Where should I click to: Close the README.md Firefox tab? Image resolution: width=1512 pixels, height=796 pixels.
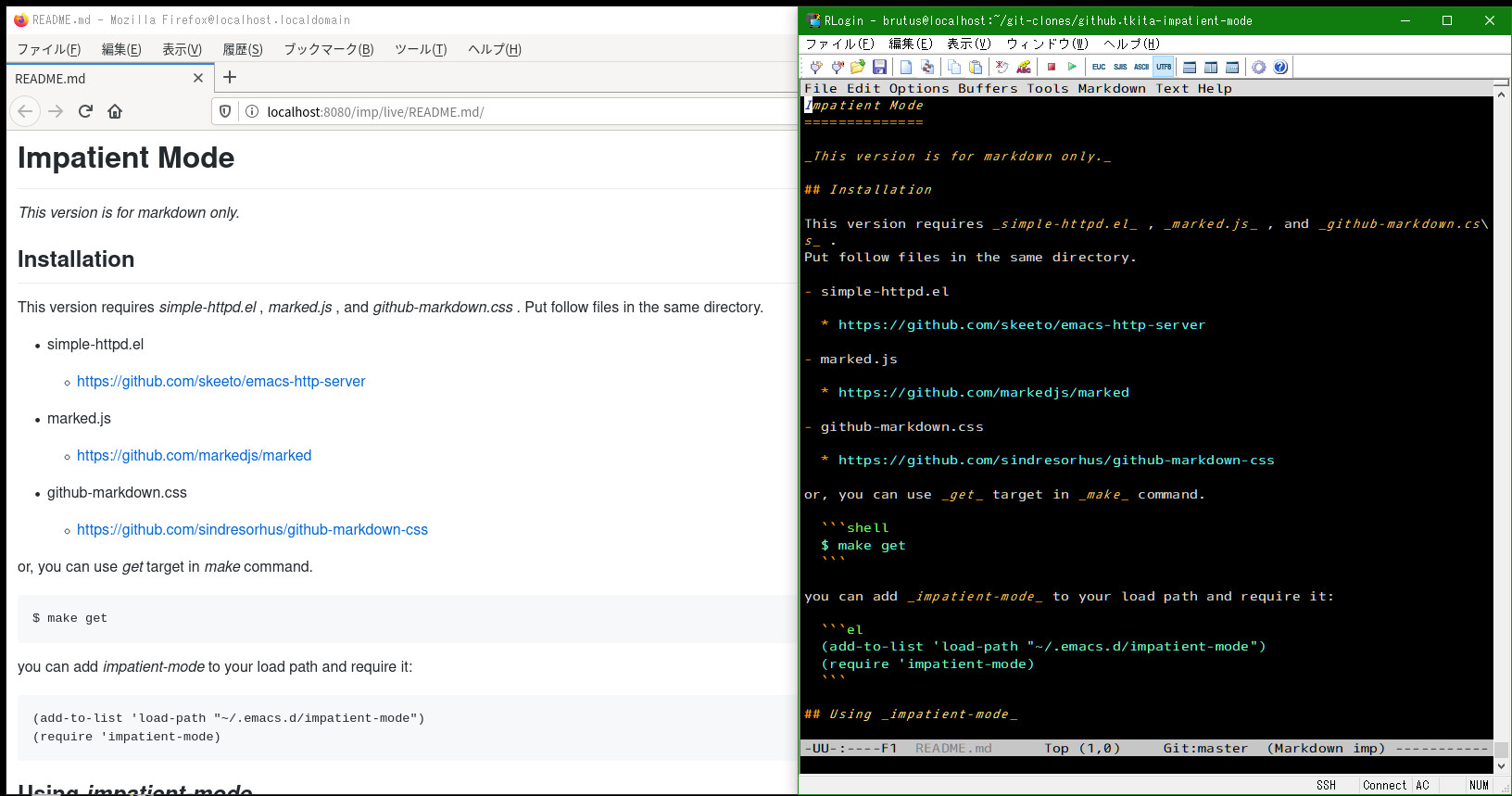tap(198, 79)
